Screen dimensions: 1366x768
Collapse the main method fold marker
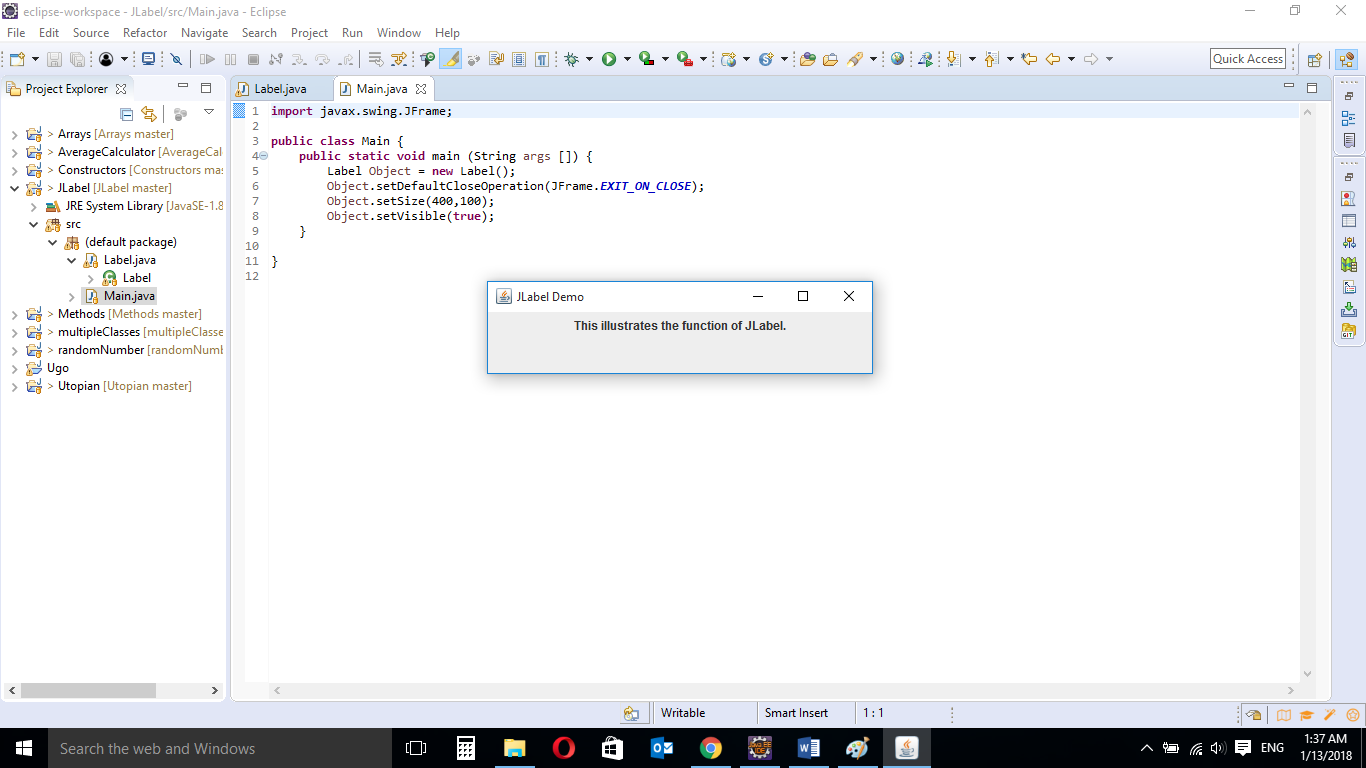[x=264, y=157]
